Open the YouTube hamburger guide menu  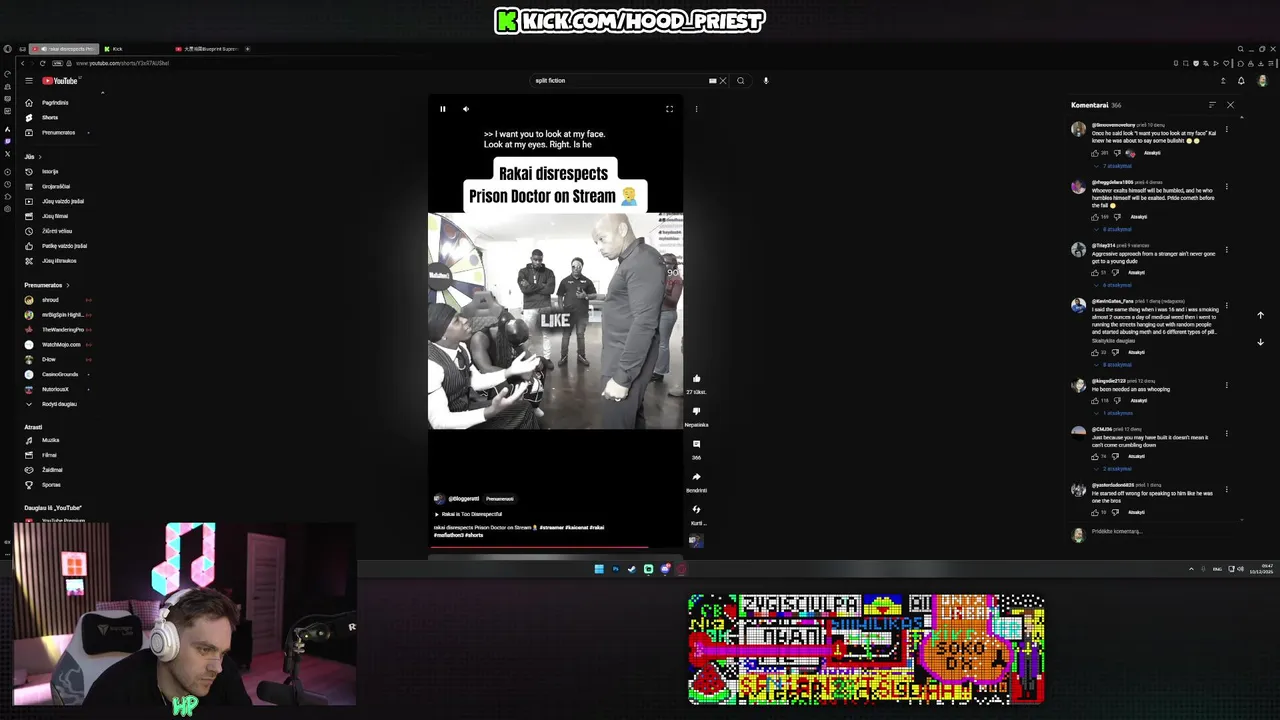29,81
